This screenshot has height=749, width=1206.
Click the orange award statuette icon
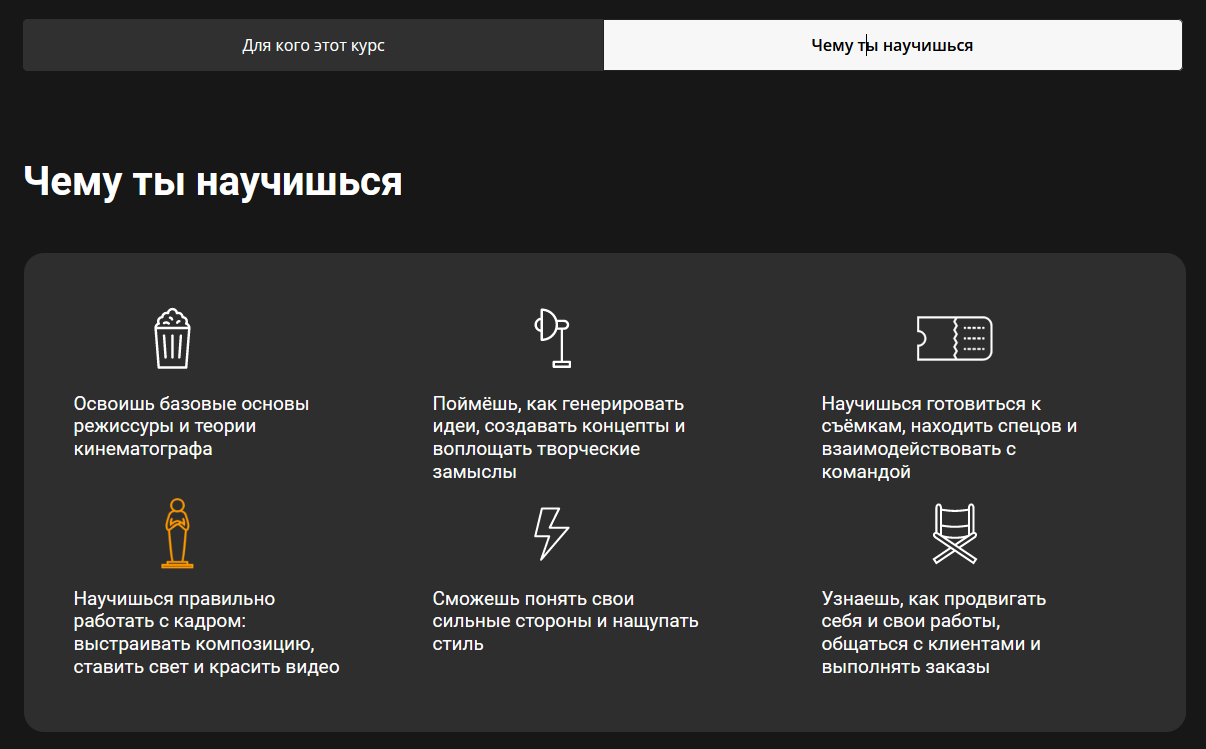[x=177, y=533]
